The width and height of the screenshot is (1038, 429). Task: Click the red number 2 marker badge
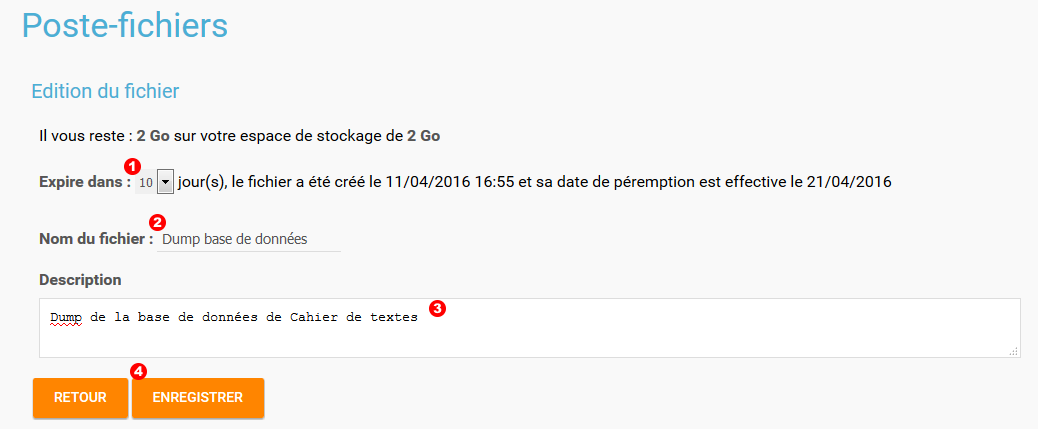tap(156, 222)
